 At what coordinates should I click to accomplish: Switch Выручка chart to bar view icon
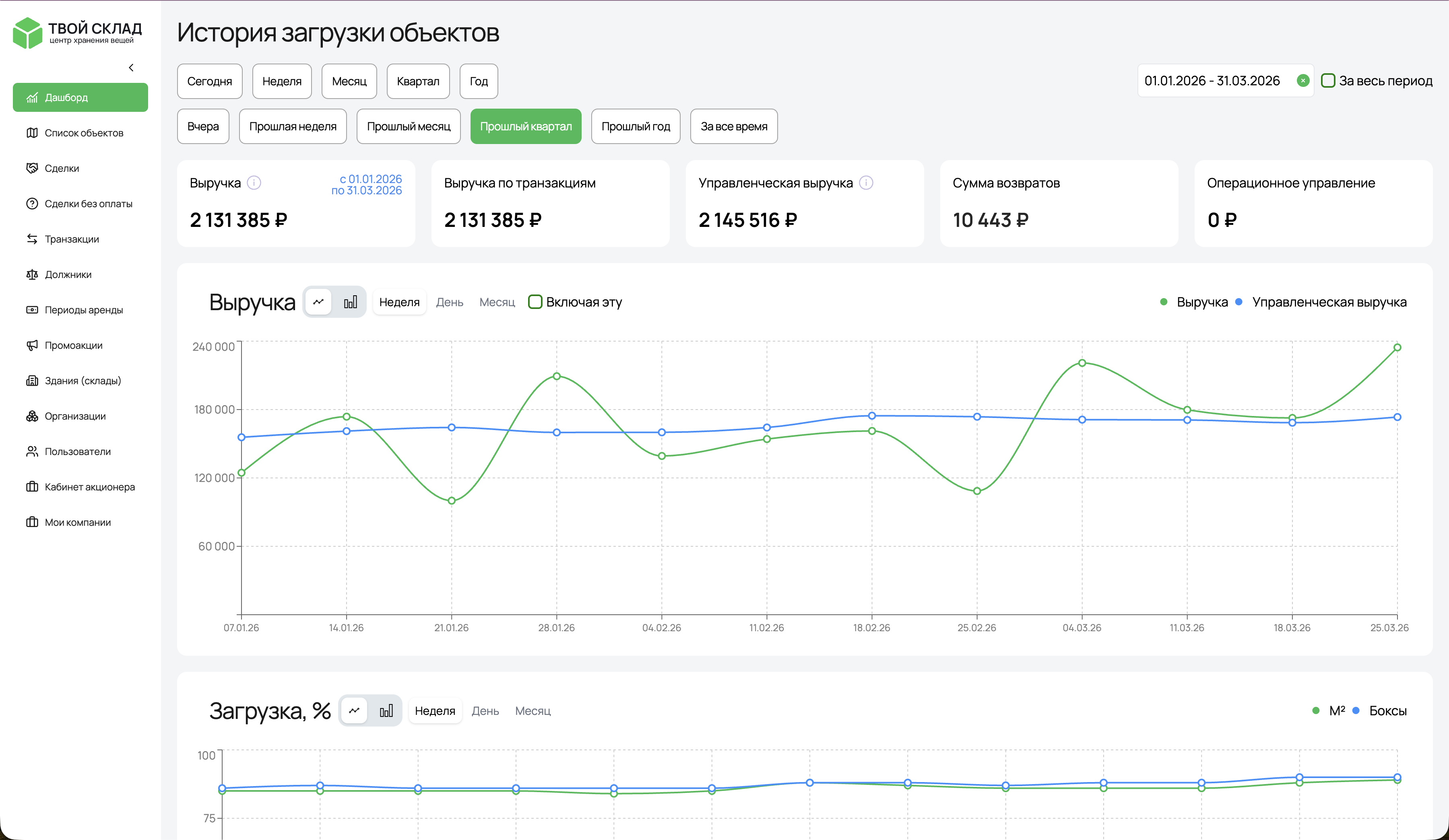[x=350, y=302]
